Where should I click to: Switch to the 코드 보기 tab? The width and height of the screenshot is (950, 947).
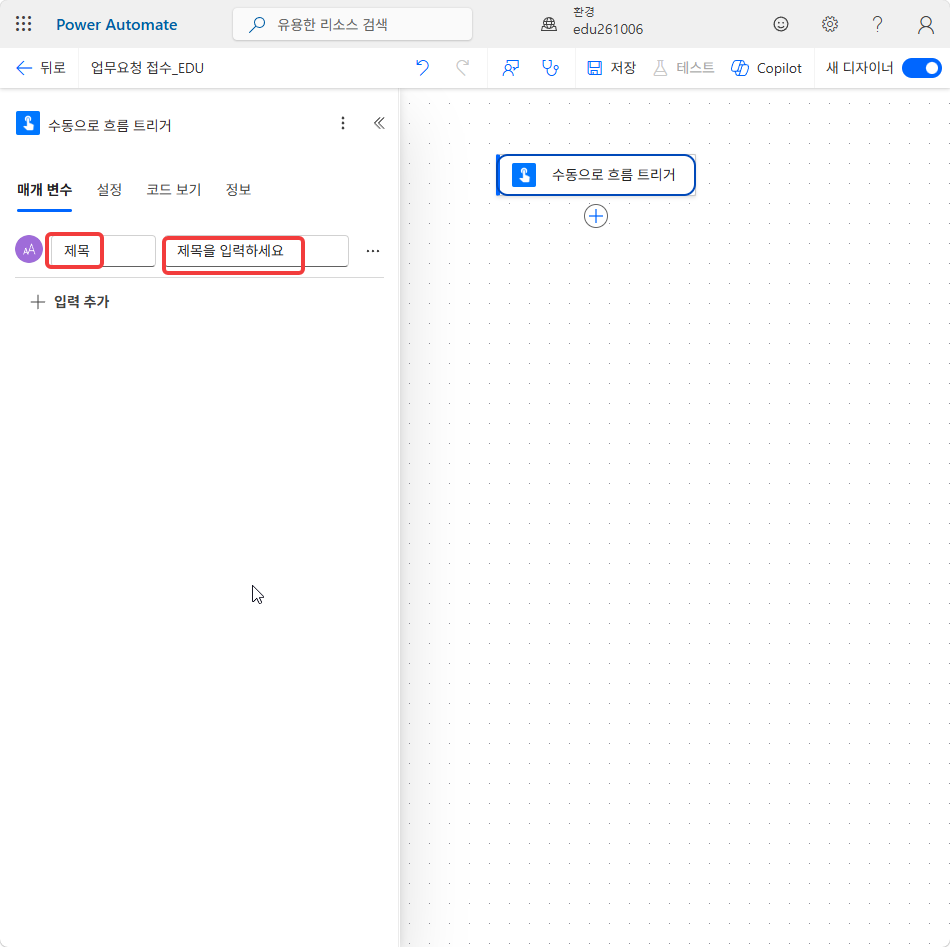tap(174, 190)
